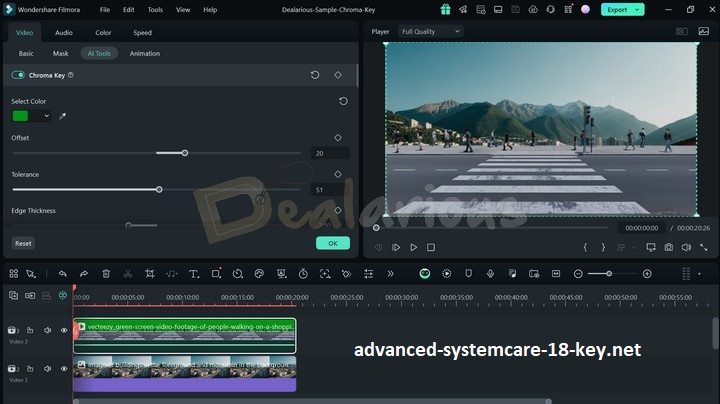
Task: Click the microphone voiceover icon
Action: tap(491, 273)
